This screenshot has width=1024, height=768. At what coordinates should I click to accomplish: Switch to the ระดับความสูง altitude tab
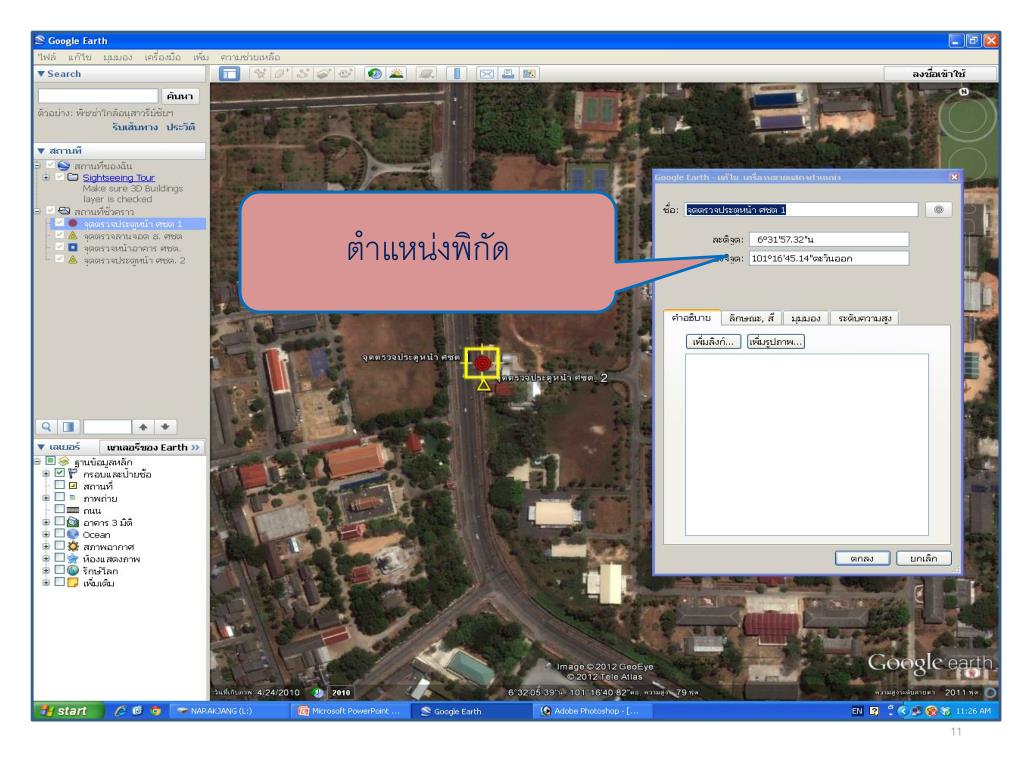865,318
